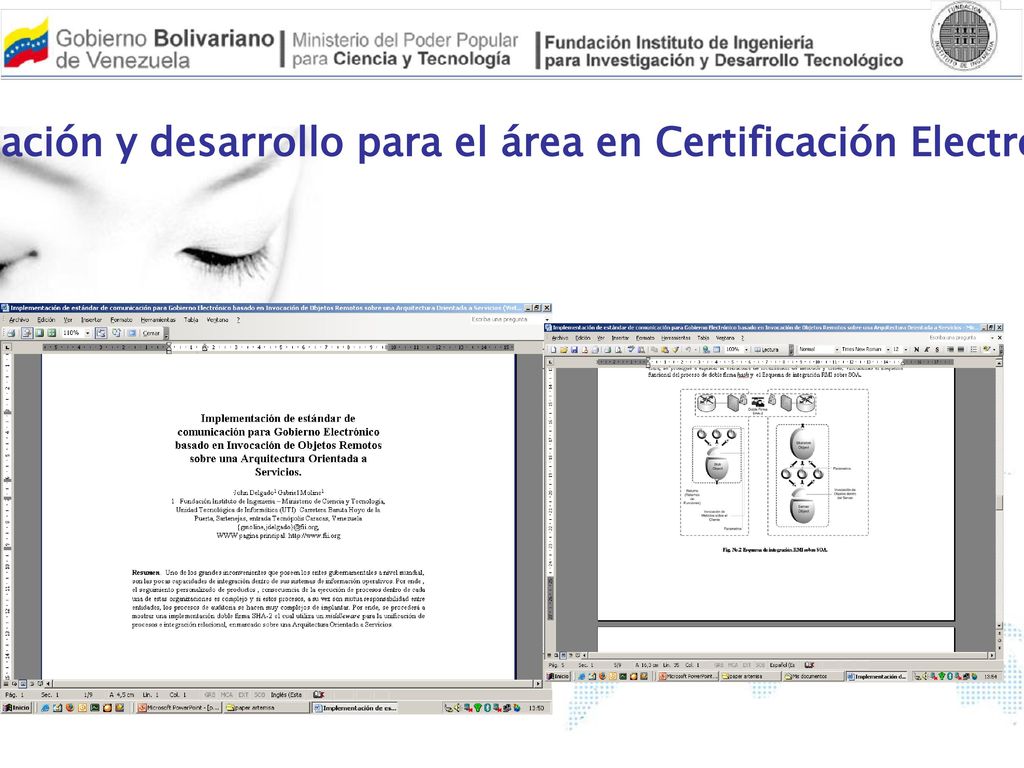
Task: Click Format Painter brush in right Word toolbar
Action: (x=675, y=349)
